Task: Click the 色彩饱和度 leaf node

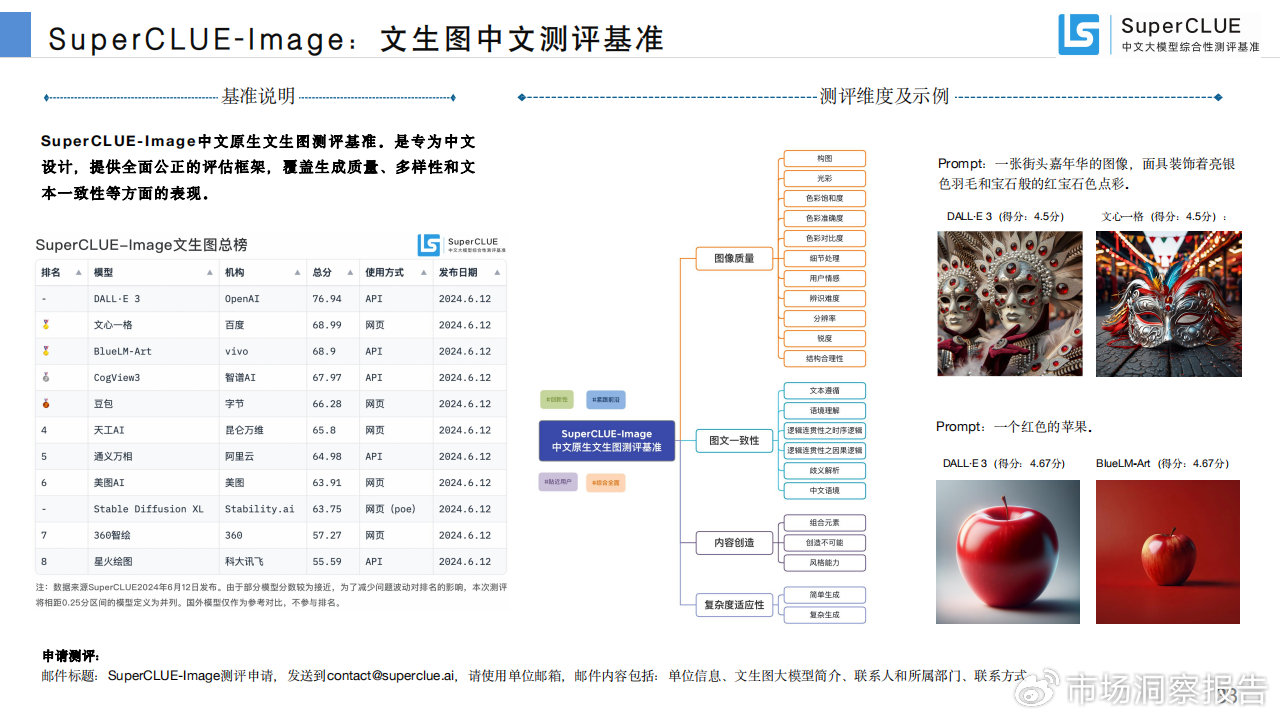Action: [824, 199]
